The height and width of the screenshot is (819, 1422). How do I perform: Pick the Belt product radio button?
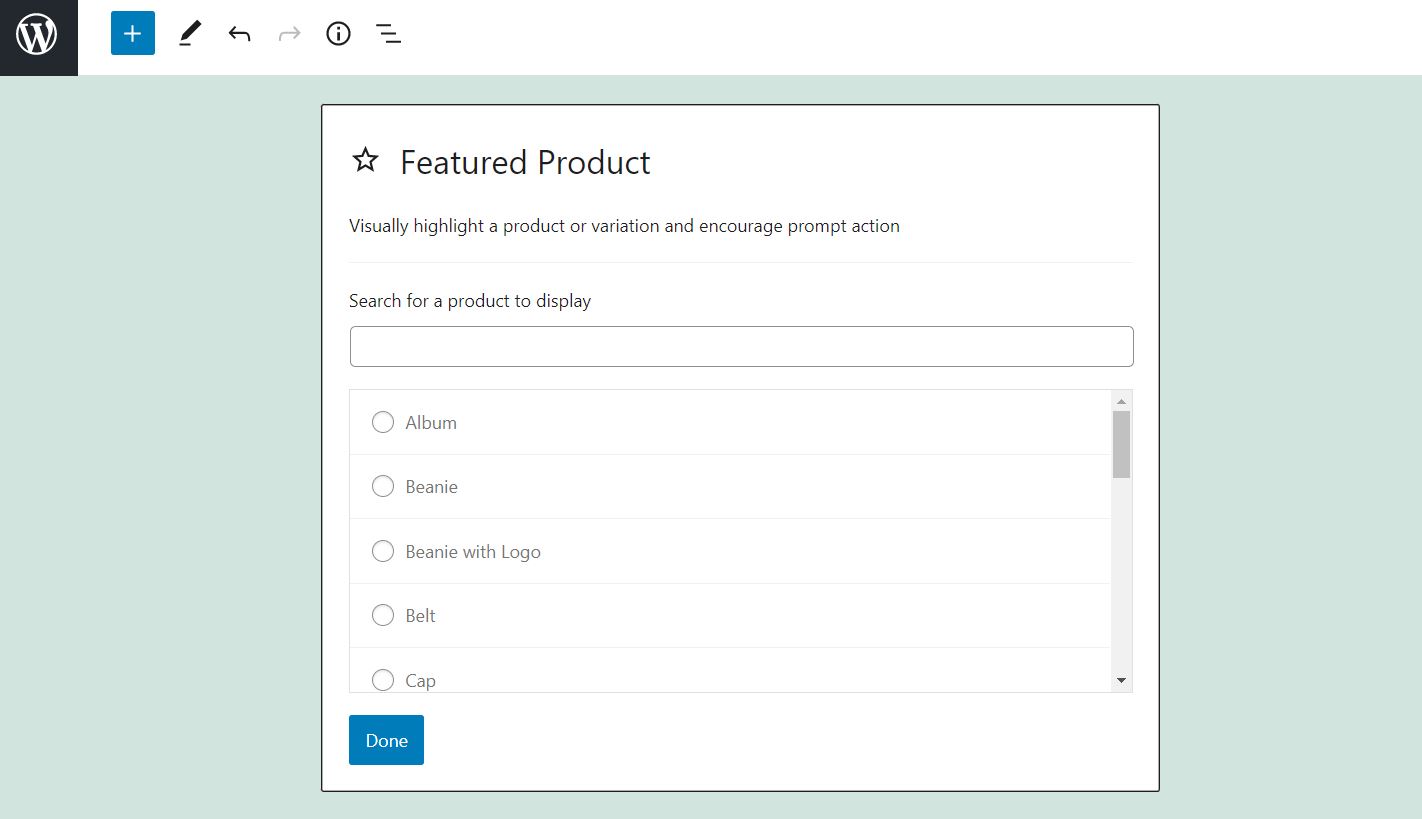pyautogui.click(x=382, y=615)
